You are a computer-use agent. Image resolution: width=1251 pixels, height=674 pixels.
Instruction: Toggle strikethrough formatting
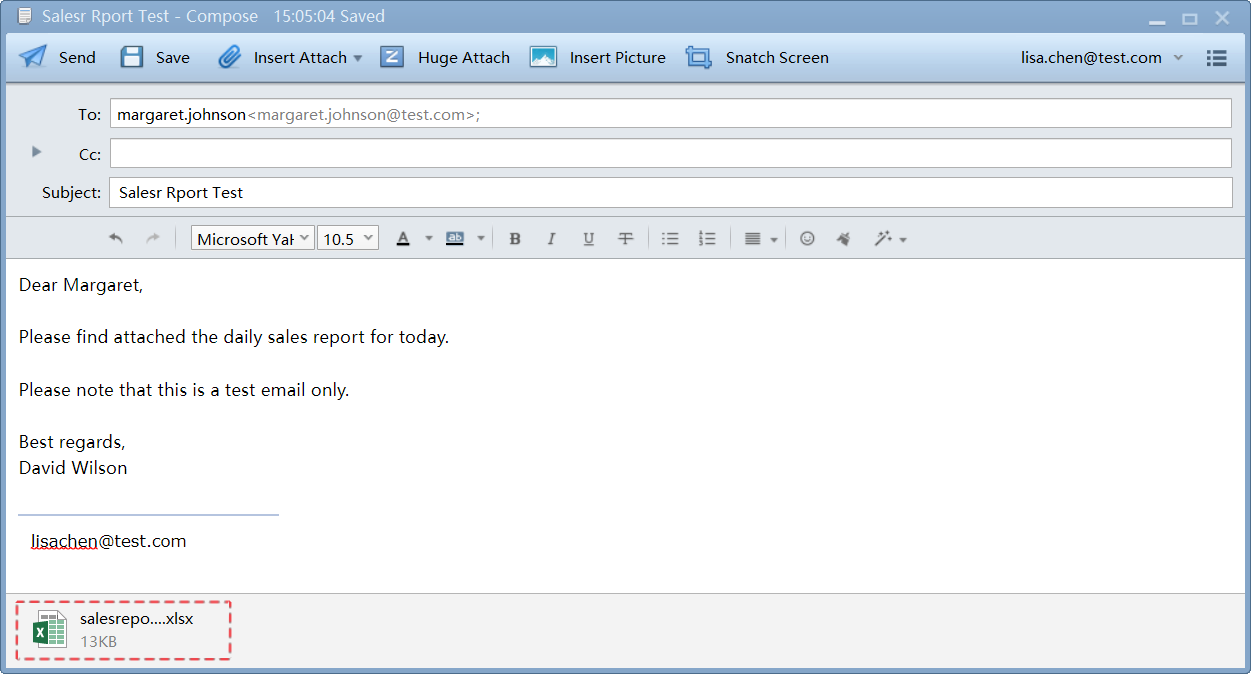point(625,239)
